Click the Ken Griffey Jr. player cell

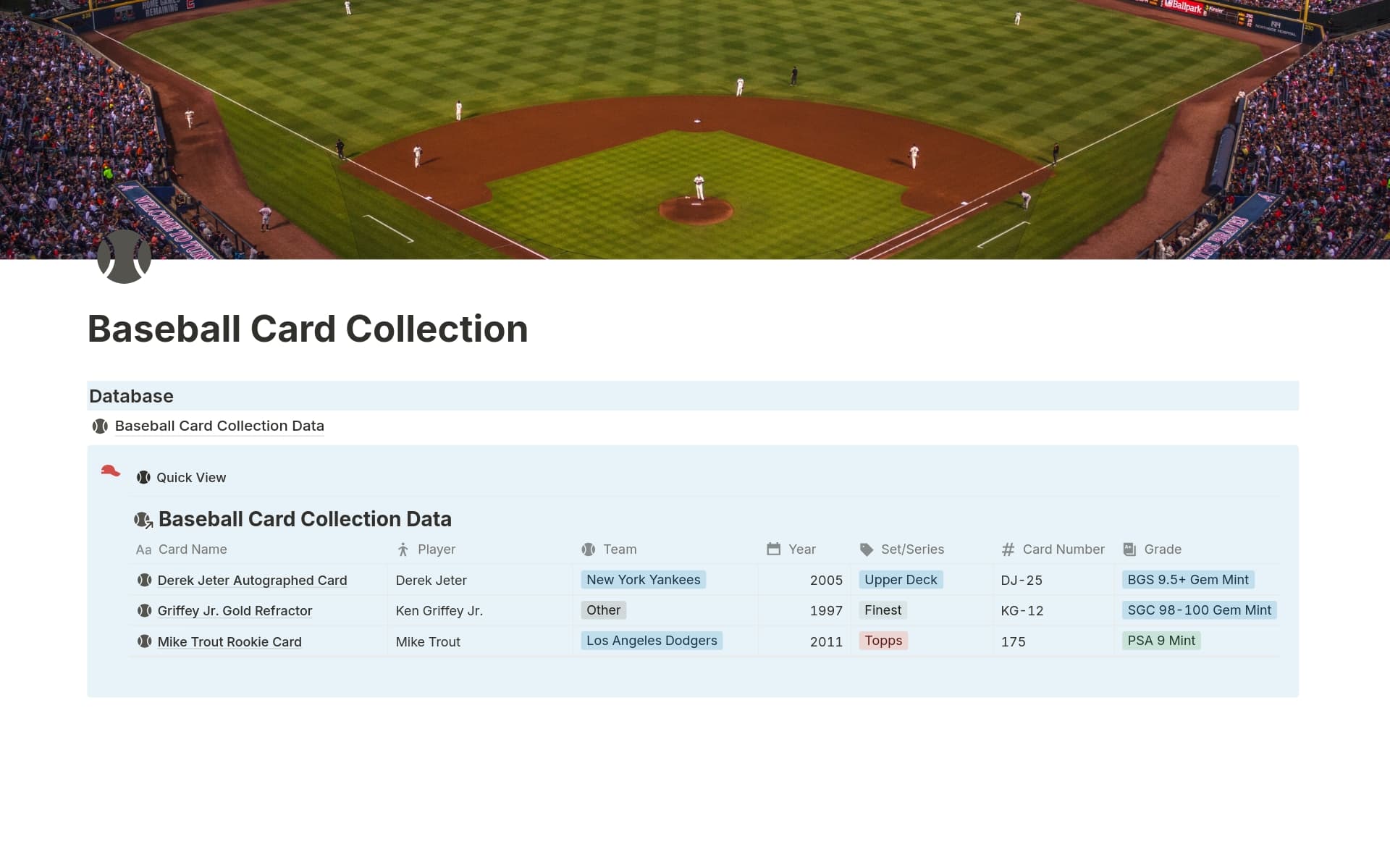[x=480, y=611]
